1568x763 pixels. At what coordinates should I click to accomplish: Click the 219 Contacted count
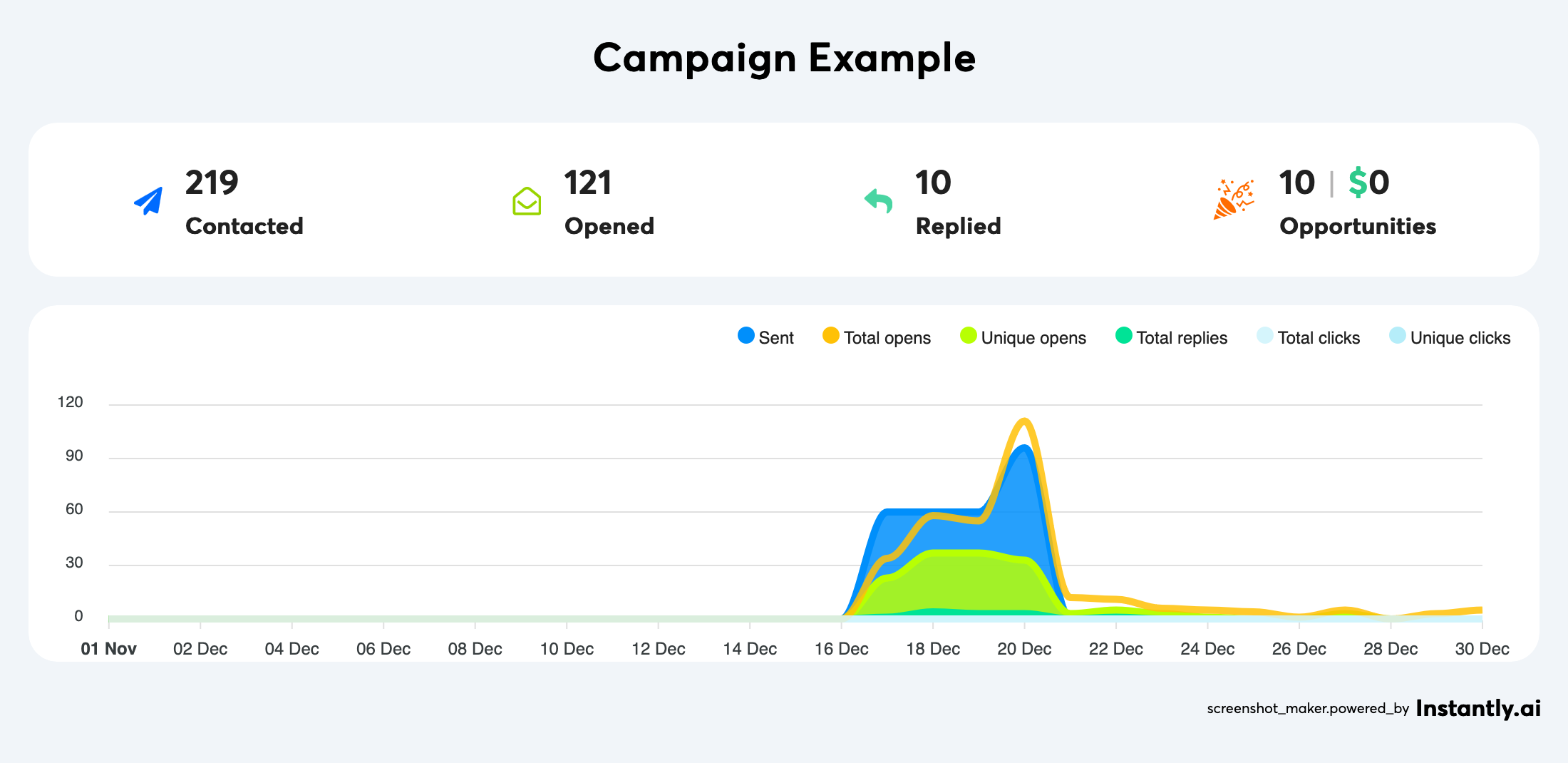click(212, 183)
